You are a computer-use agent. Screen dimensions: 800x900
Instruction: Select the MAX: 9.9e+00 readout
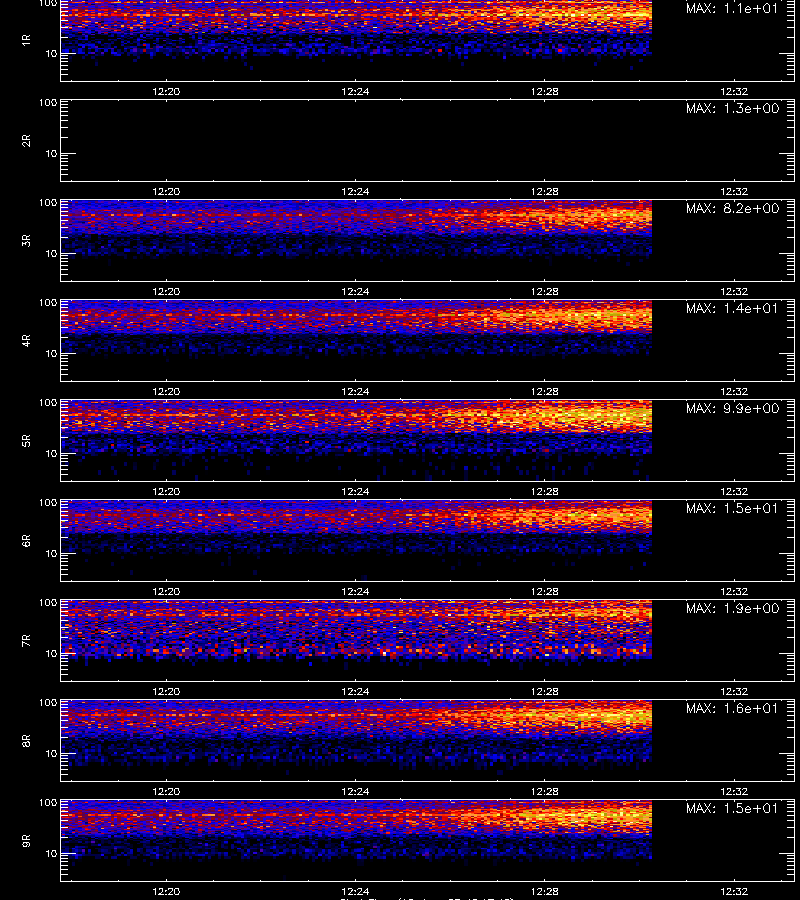[x=732, y=409]
